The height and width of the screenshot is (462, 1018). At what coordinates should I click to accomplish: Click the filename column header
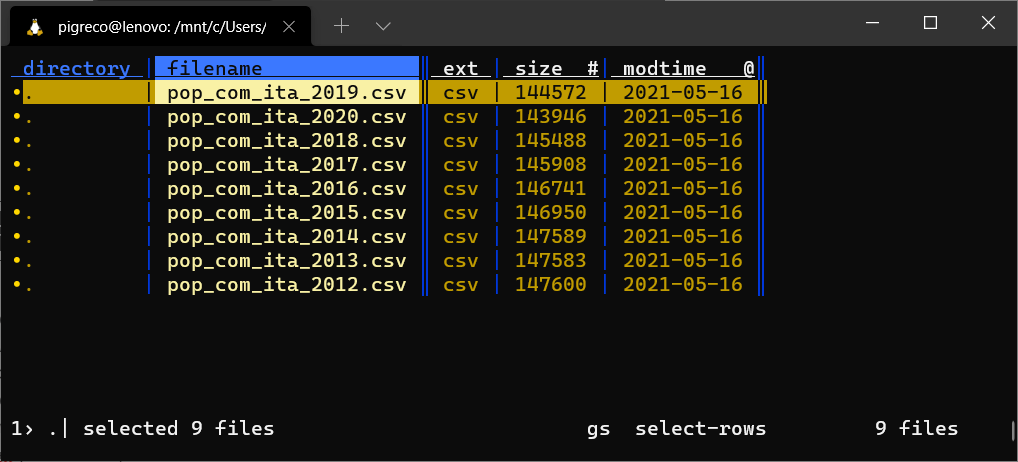coord(215,68)
